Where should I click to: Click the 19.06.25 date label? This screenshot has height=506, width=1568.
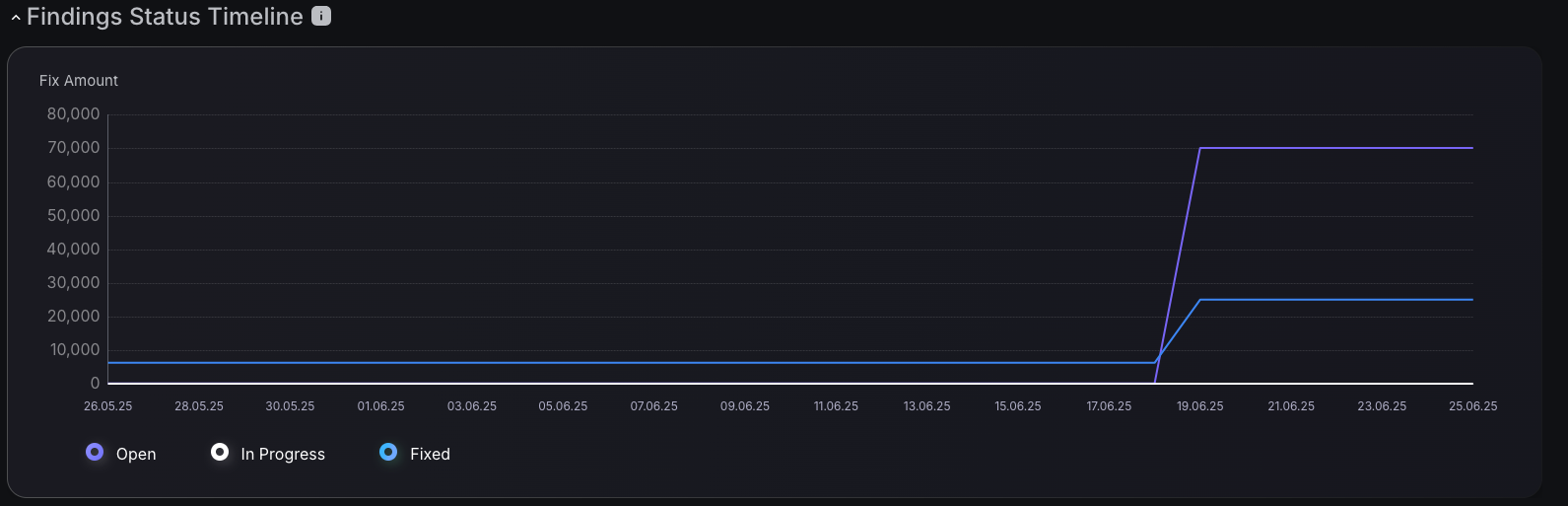(x=1200, y=406)
